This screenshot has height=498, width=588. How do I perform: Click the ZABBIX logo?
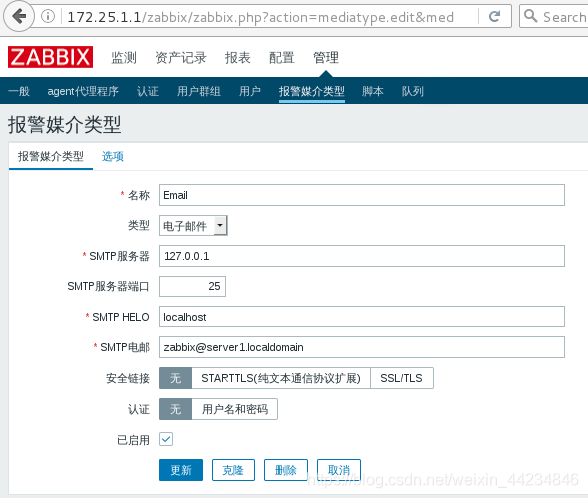click(50, 57)
